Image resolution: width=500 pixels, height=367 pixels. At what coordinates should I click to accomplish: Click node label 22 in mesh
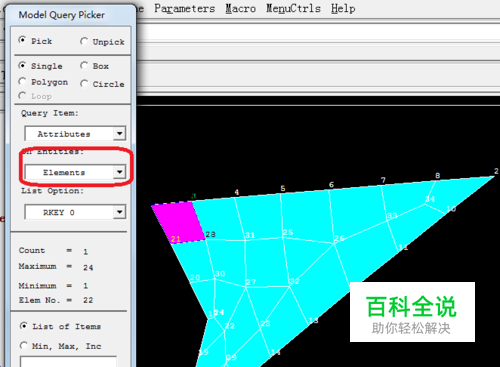click(x=229, y=326)
